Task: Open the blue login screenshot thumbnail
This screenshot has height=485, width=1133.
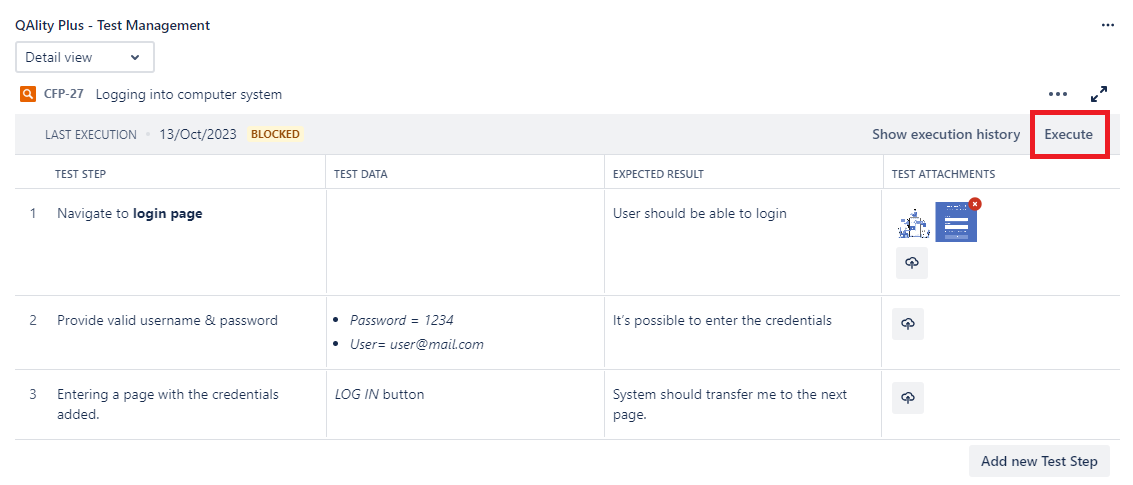Action: click(x=956, y=223)
